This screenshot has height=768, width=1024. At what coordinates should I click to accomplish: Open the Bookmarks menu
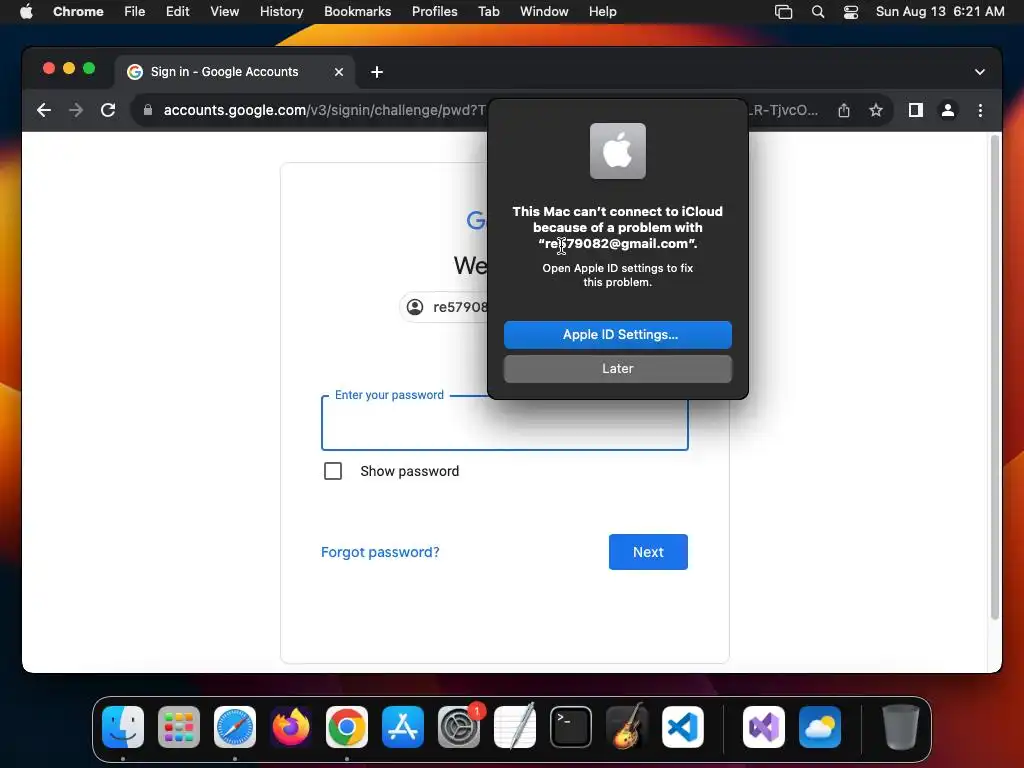point(358,12)
